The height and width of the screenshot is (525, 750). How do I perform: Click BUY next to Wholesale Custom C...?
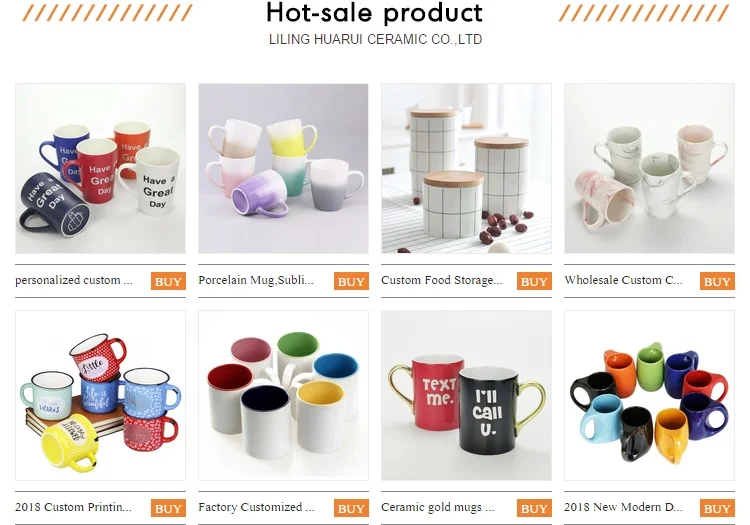click(717, 282)
